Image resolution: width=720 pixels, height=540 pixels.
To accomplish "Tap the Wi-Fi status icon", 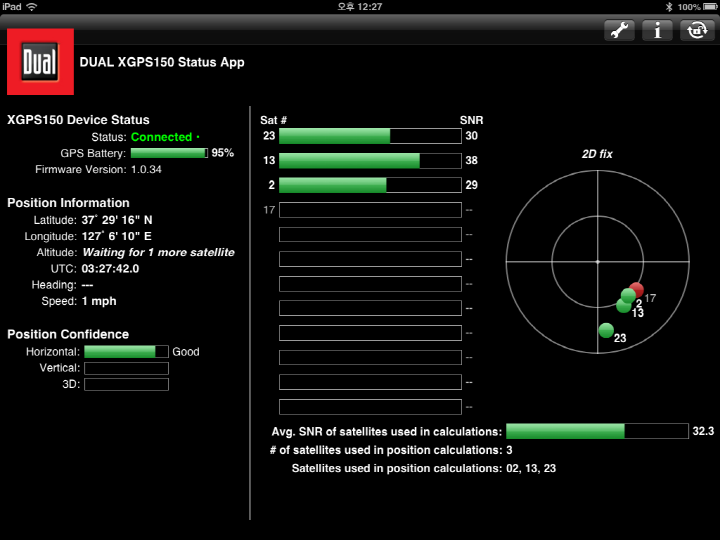I will pyautogui.click(x=32, y=6).
